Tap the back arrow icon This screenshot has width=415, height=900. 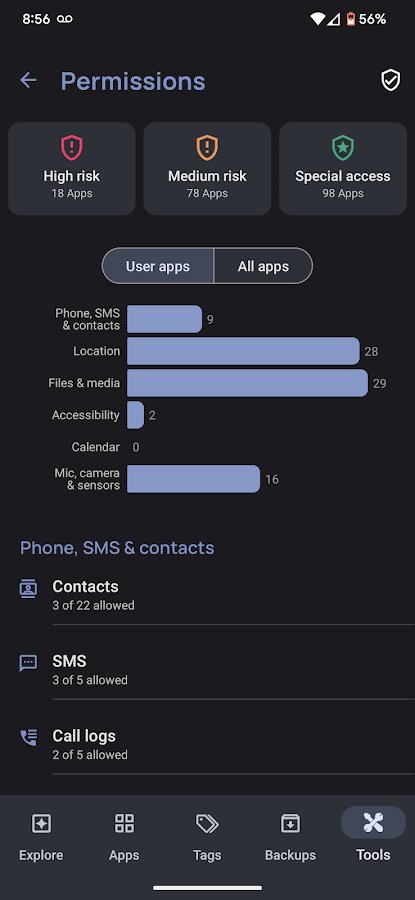[x=28, y=81]
